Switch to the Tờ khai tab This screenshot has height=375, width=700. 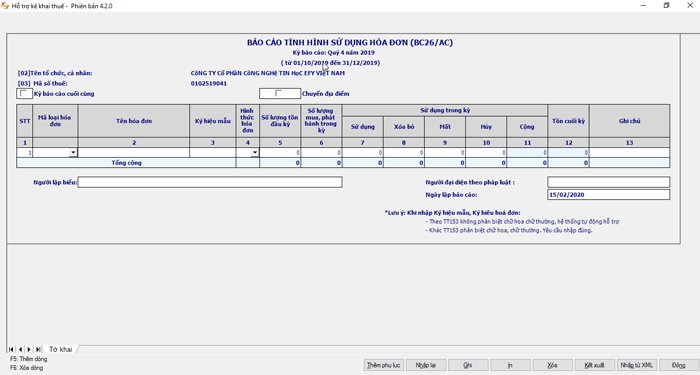pos(60,349)
